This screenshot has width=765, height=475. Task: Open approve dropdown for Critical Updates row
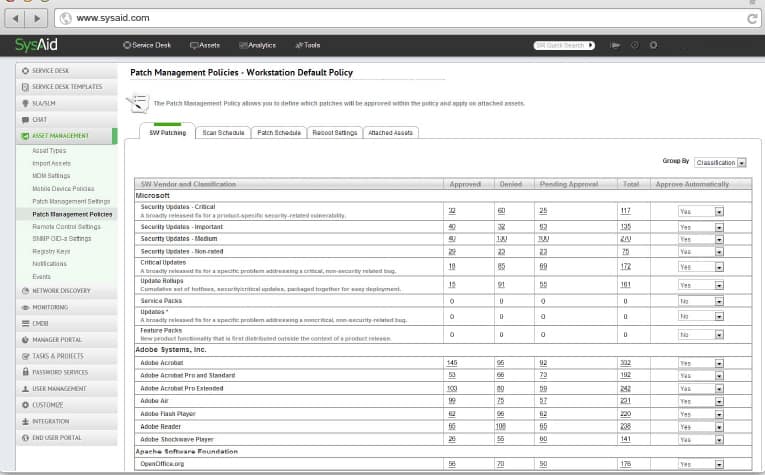coord(701,267)
